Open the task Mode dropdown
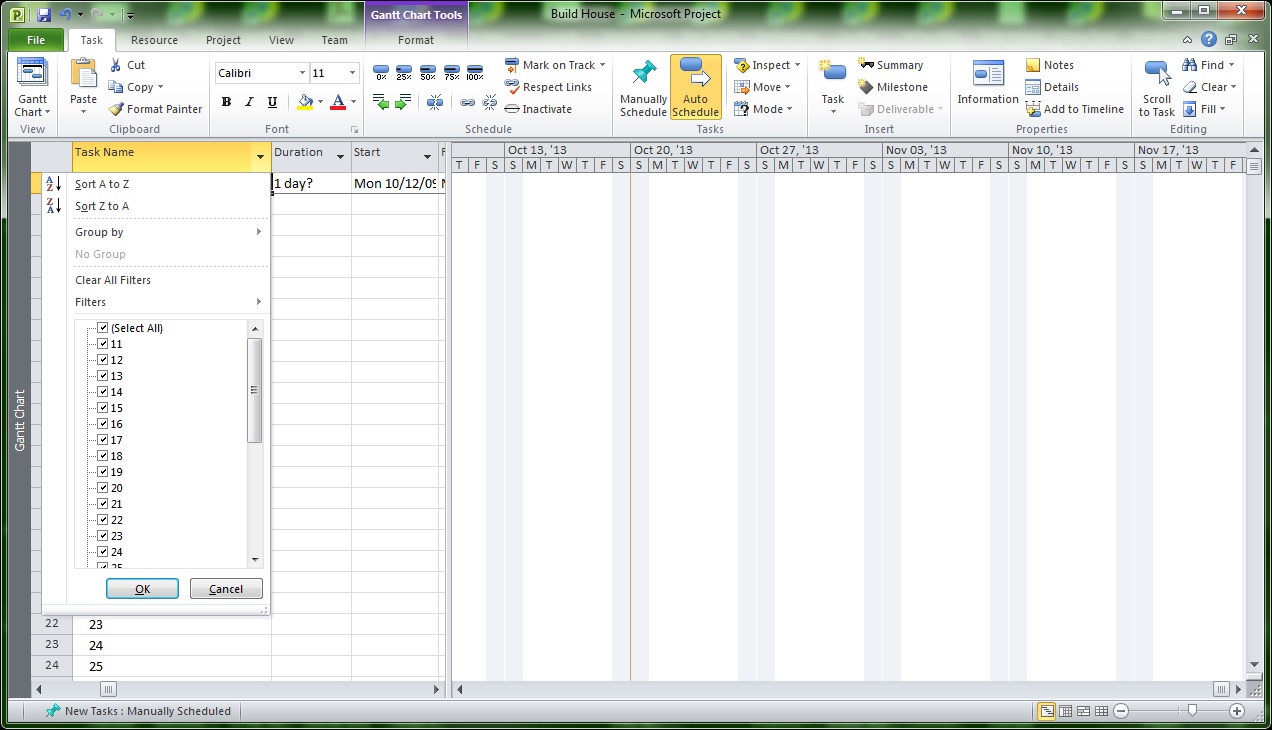The width and height of the screenshot is (1272, 730). point(763,109)
